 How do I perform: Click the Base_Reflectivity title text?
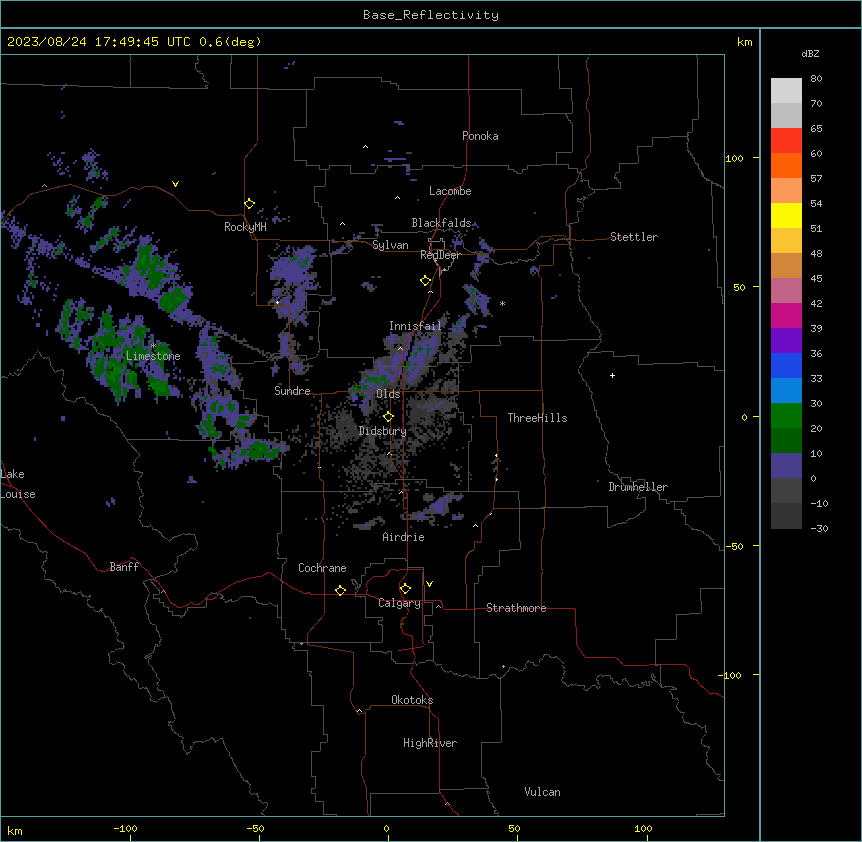pos(431,15)
